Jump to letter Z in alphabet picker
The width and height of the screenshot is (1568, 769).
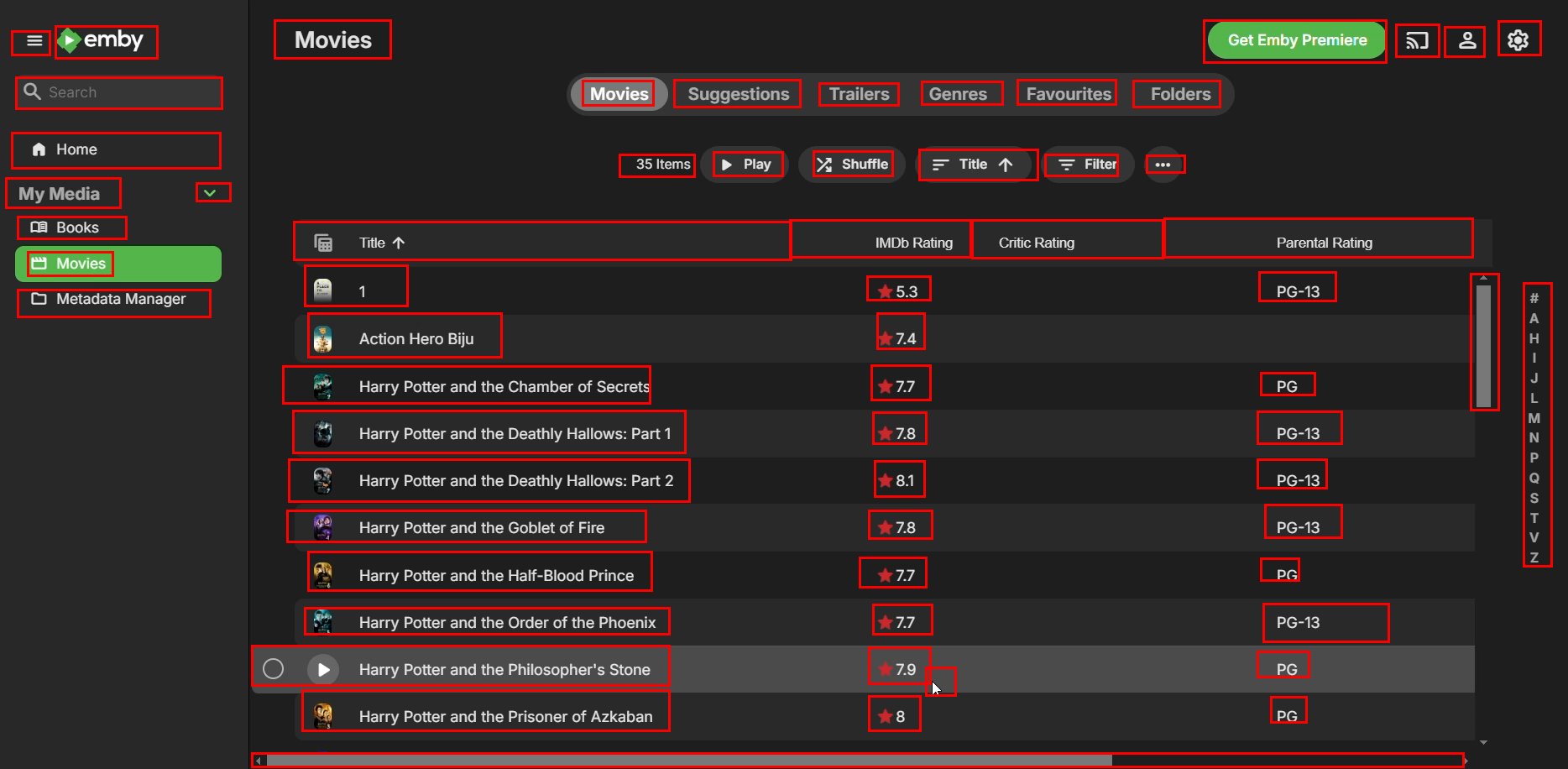click(x=1534, y=557)
